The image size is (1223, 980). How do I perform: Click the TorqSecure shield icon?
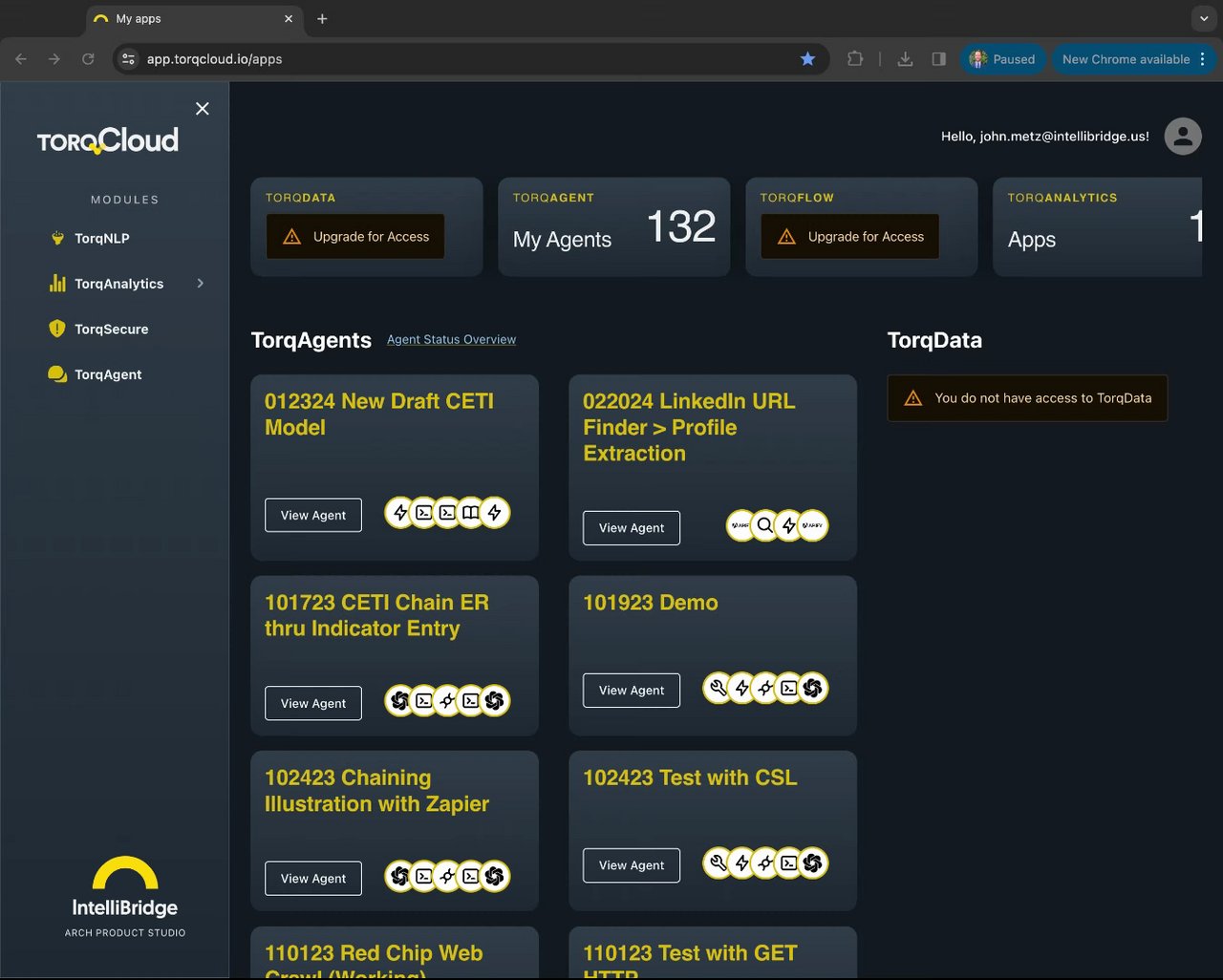57,329
